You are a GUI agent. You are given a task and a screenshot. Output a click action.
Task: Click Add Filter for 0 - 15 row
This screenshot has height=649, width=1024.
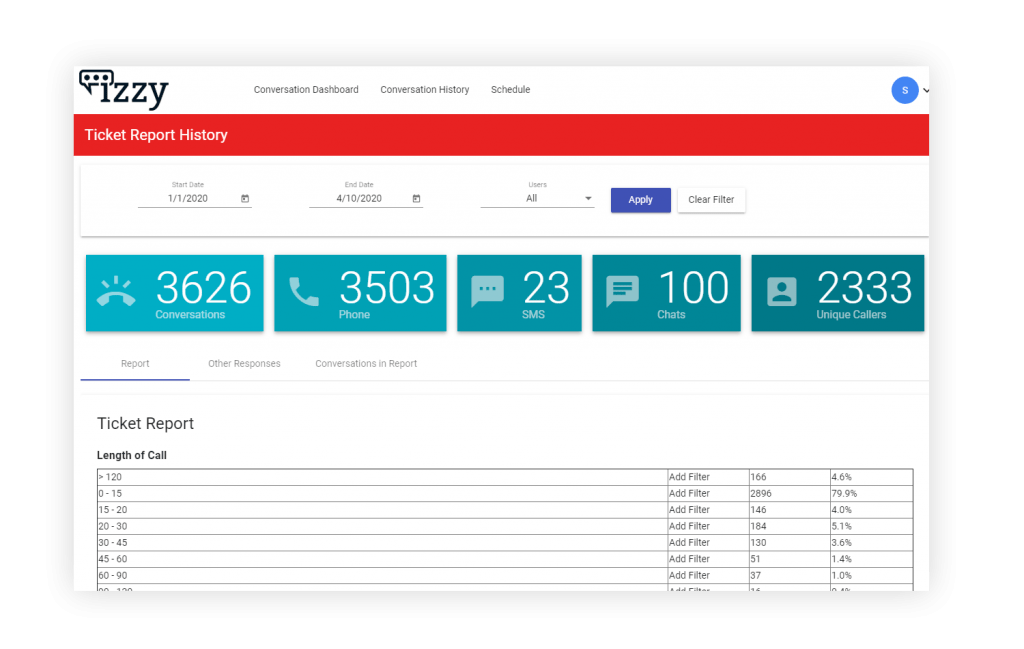(x=689, y=494)
